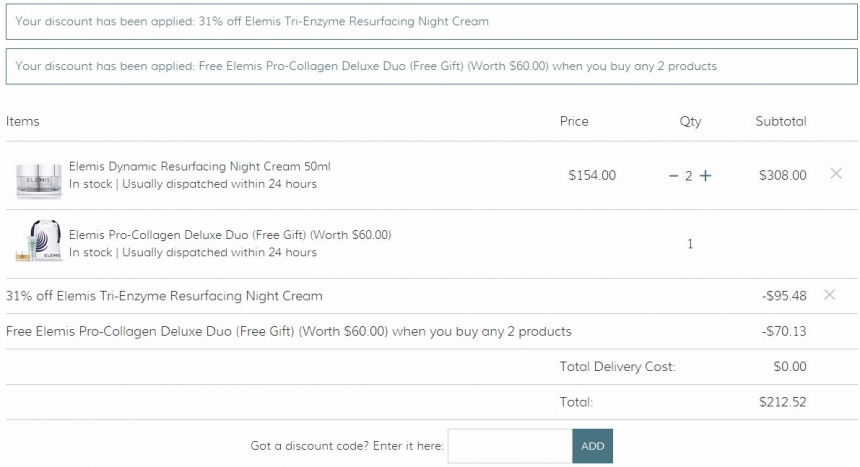
Task: Select the 31% off applied discount banner
Action: (432, 21)
